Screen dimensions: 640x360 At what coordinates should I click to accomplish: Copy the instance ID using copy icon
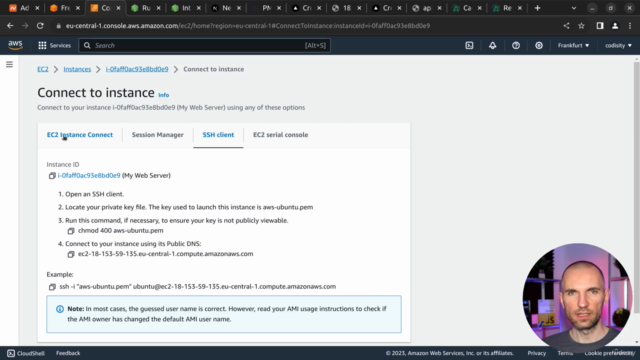click(x=52, y=176)
